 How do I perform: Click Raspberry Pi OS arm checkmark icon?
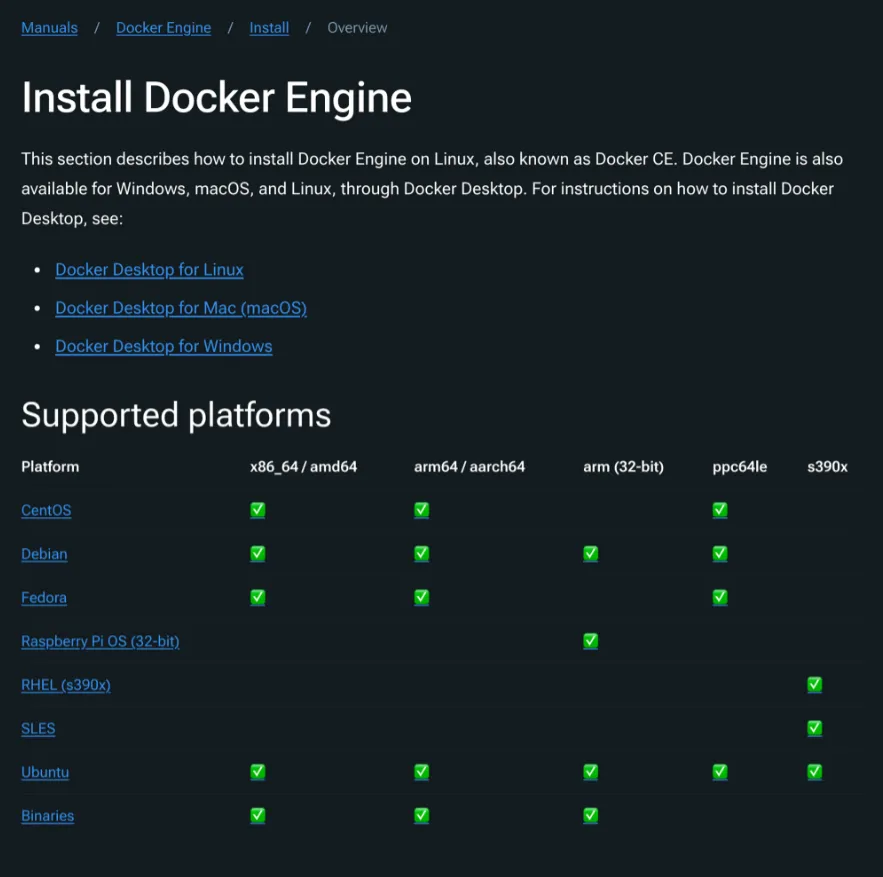click(591, 641)
